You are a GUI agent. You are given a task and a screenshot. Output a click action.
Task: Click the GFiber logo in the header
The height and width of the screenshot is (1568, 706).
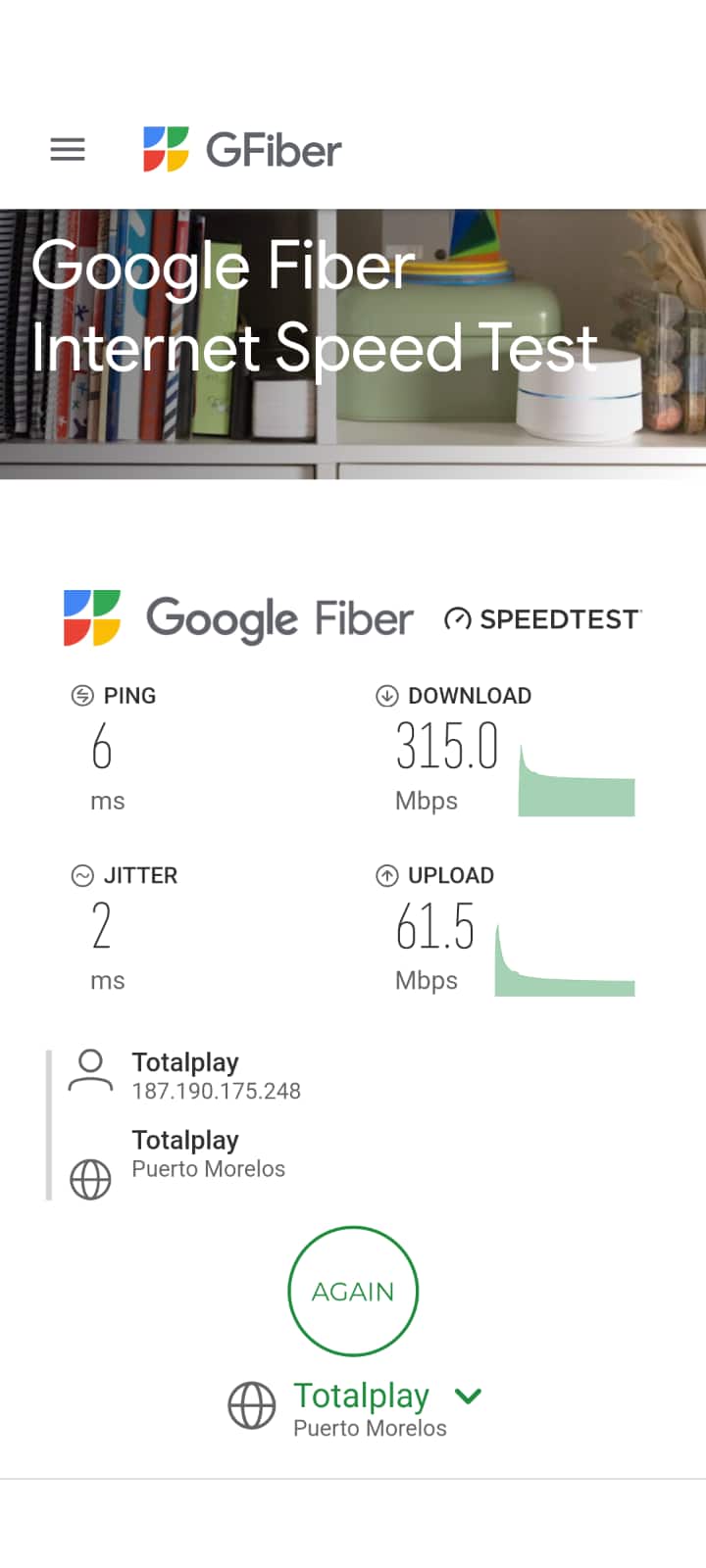[242, 150]
